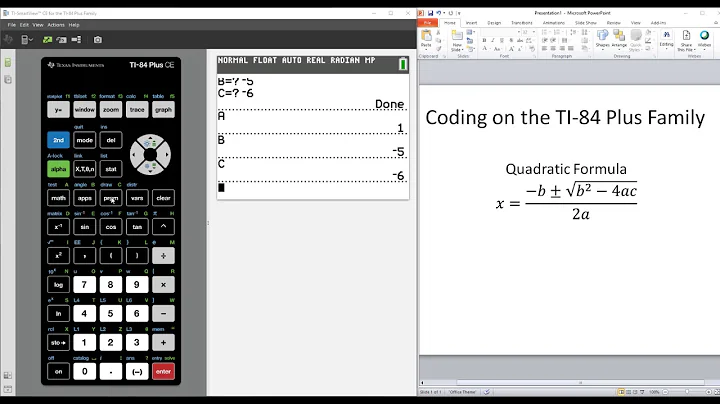This screenshot has height=404, width=720.
Task: Tap the sto→ key on the calculator
Action: coord(58,342)
